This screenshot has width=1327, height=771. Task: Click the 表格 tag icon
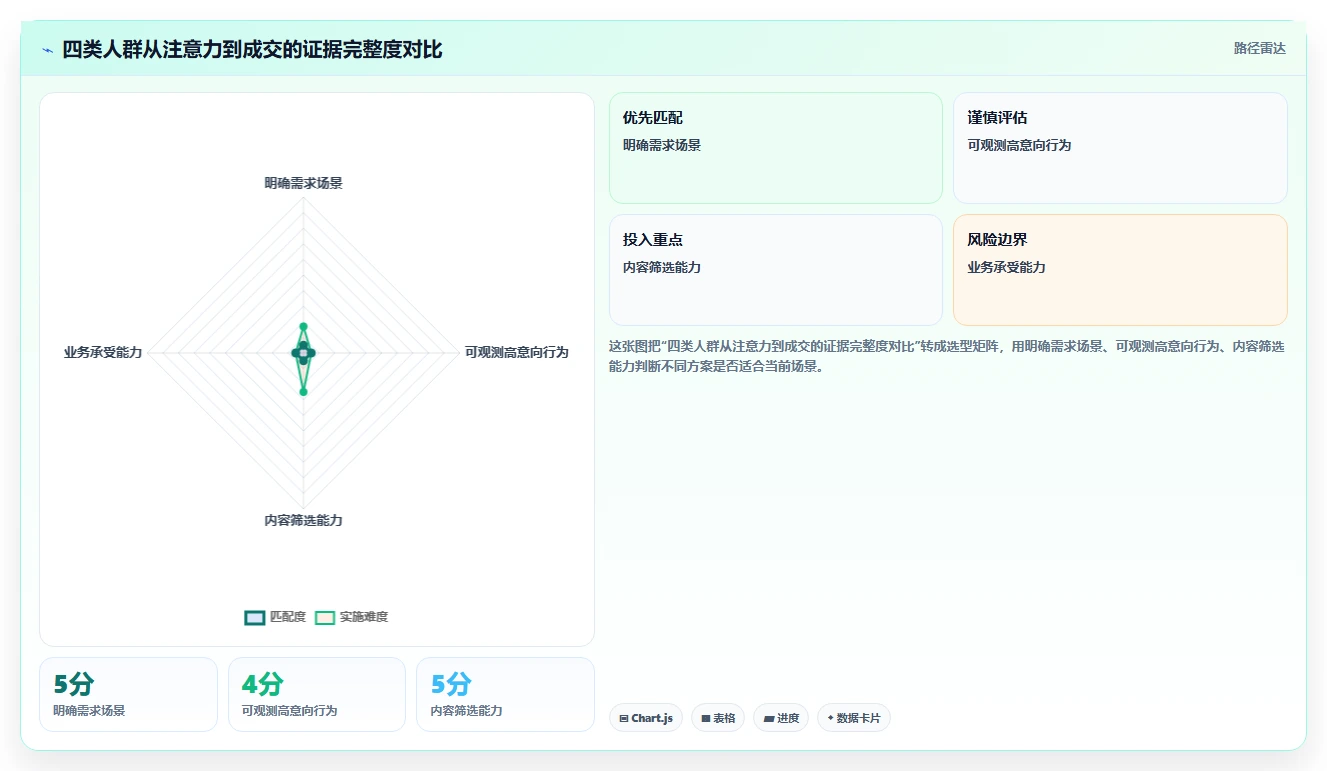point(706,718)
